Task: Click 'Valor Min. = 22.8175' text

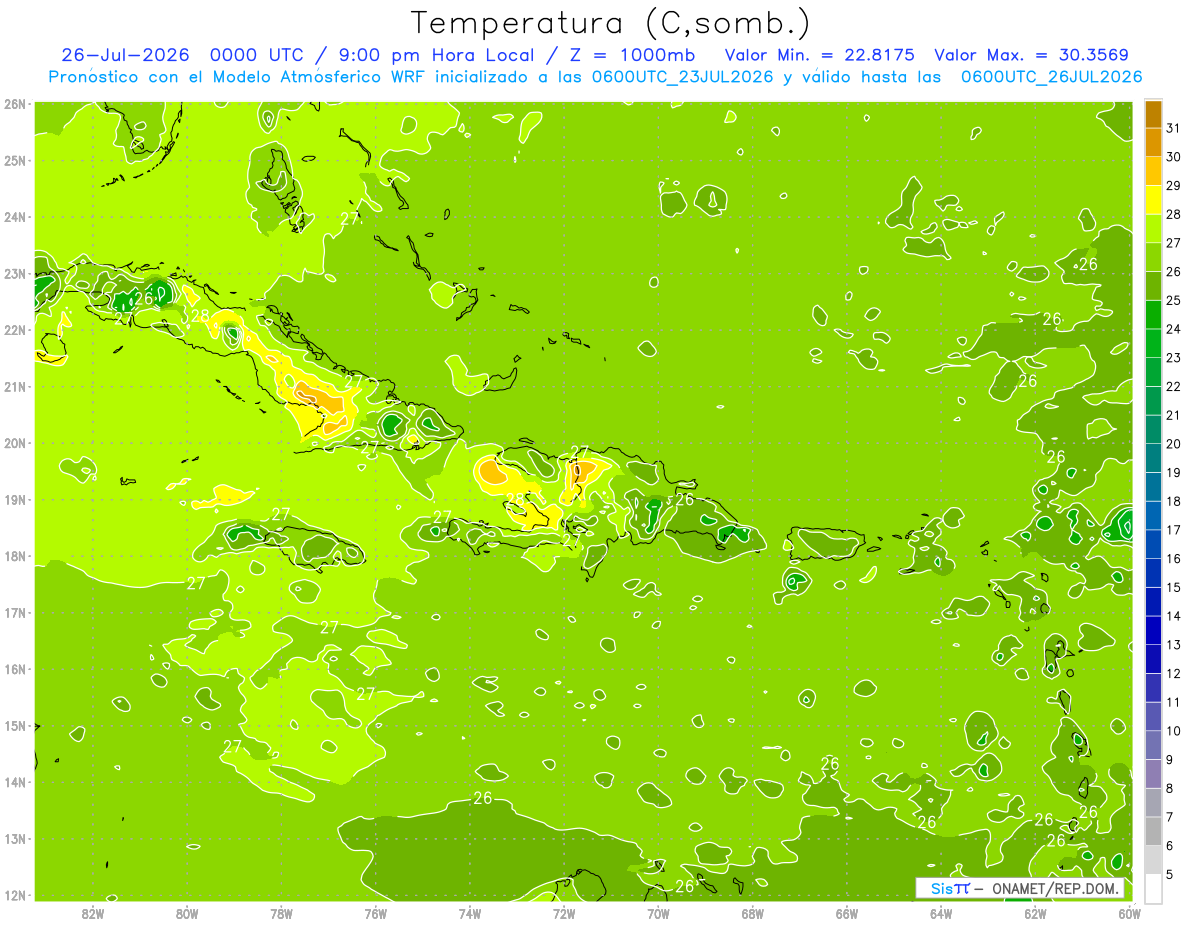Action: [x=818, y=55]
